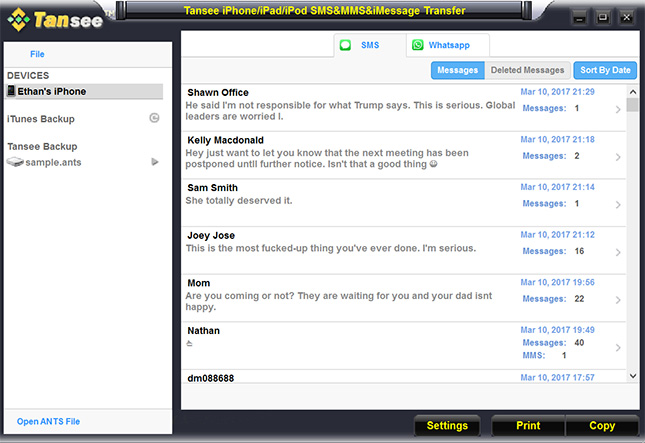Close the Tansee window
This screenshot has height=443, width=645.
point(626,18)
